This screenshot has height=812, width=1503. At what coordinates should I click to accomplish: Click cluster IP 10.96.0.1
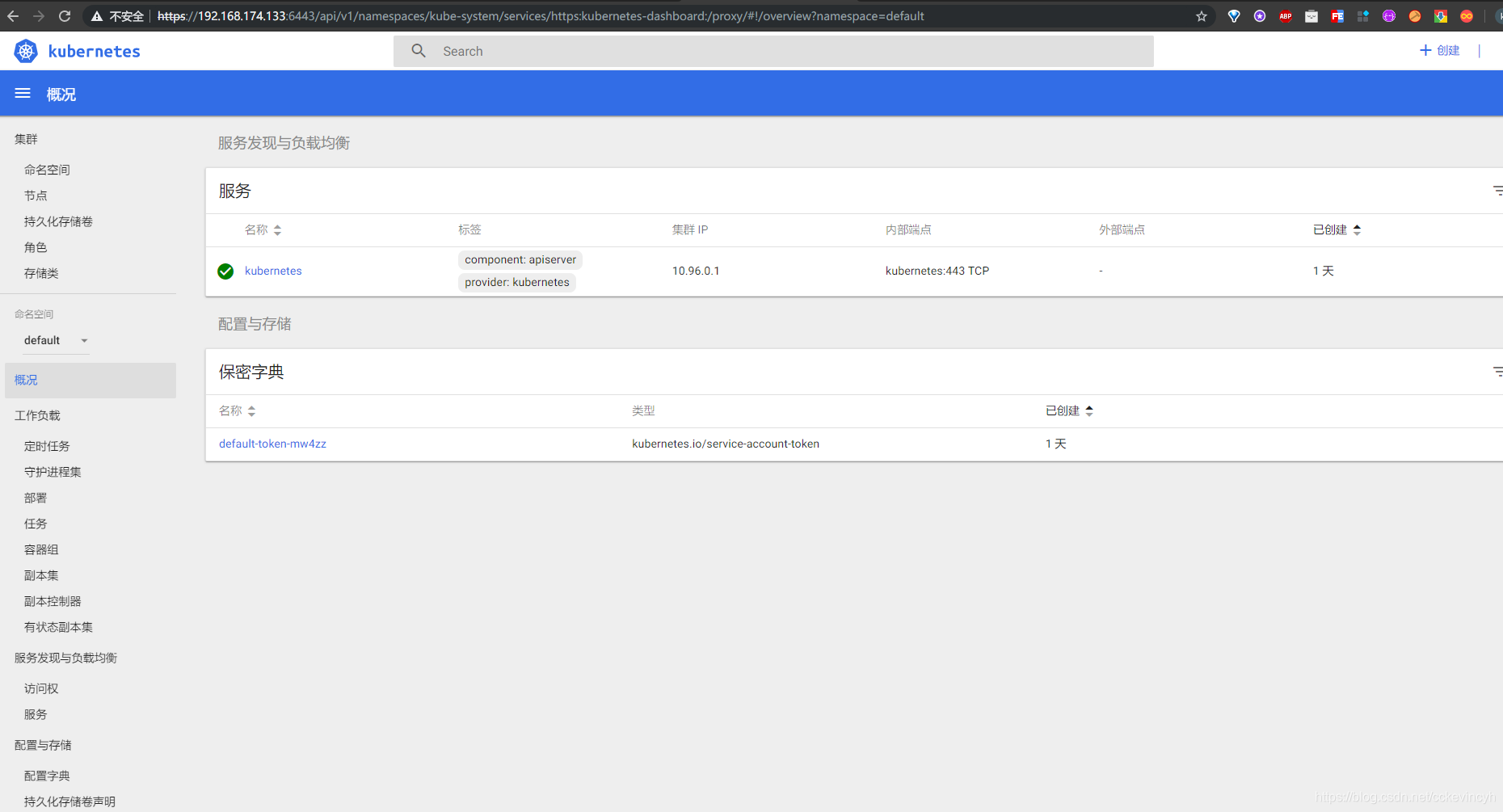(x=696, y=271)
